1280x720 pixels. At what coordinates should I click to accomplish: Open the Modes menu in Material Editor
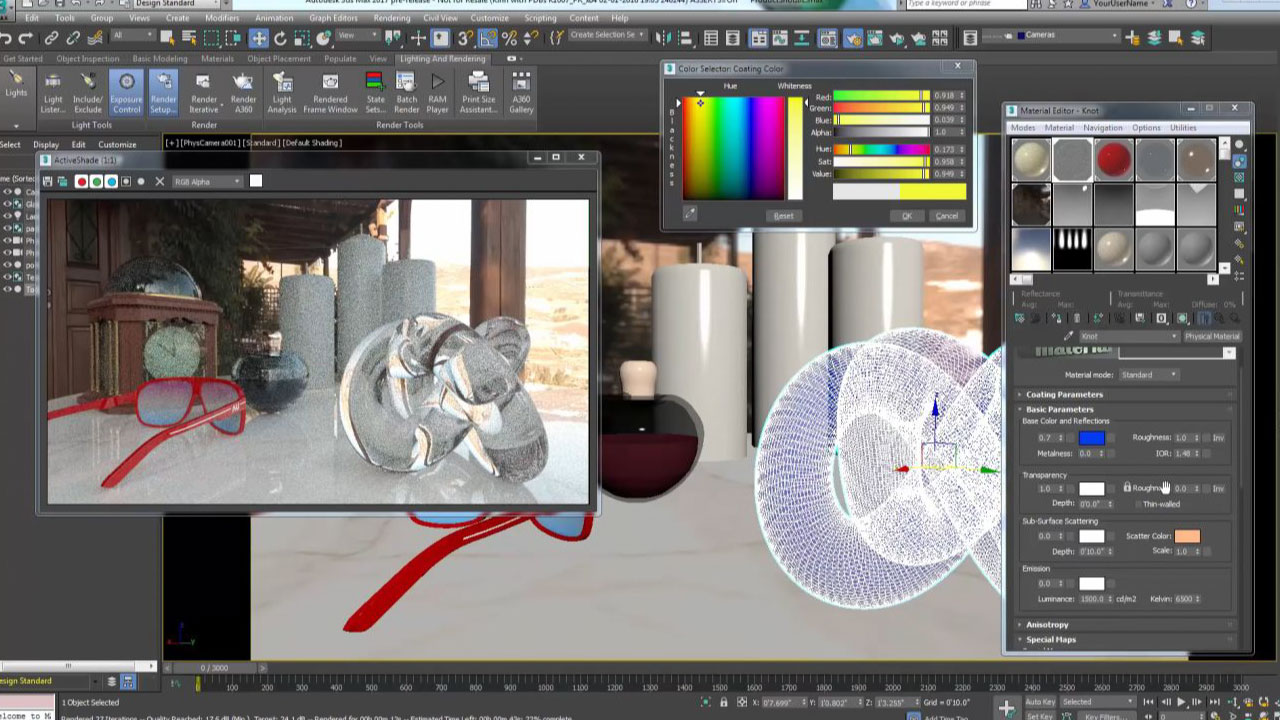pyautogui.click(x=1023, y=127)
